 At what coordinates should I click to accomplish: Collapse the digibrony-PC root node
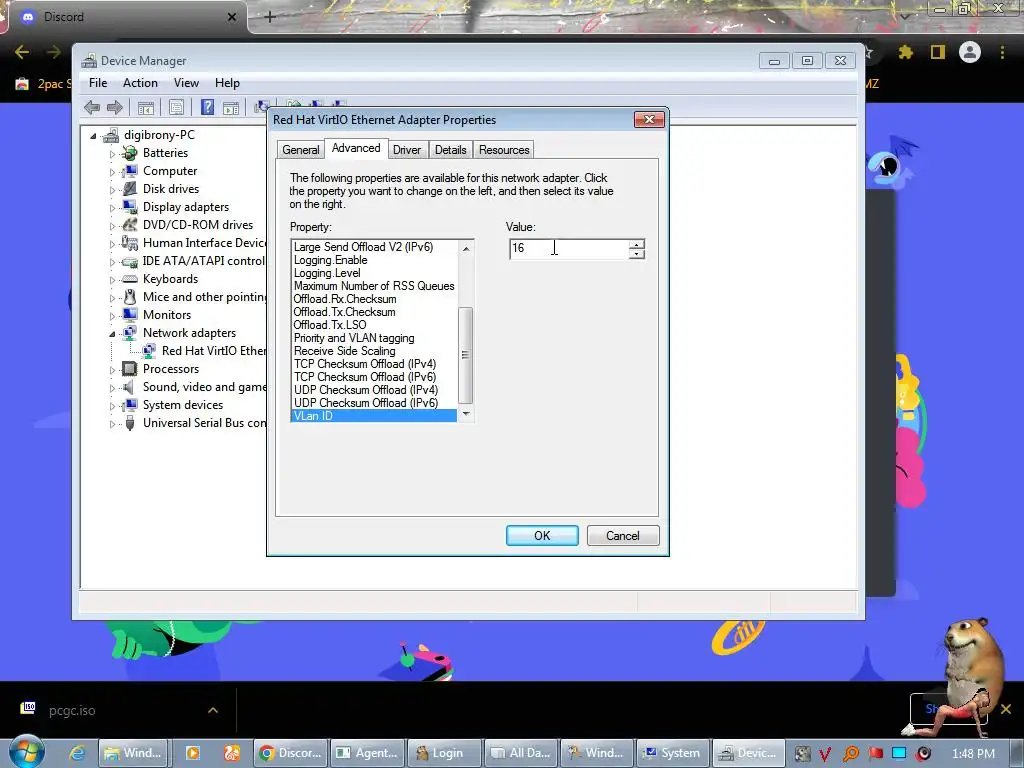click(x=93, y=136)
